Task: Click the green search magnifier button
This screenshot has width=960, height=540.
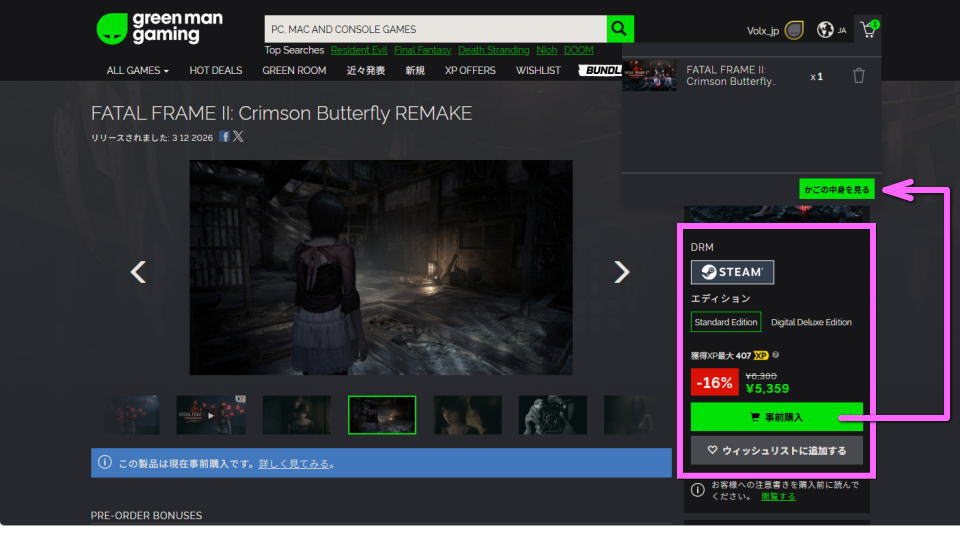Action: click(x=620, y=29)
